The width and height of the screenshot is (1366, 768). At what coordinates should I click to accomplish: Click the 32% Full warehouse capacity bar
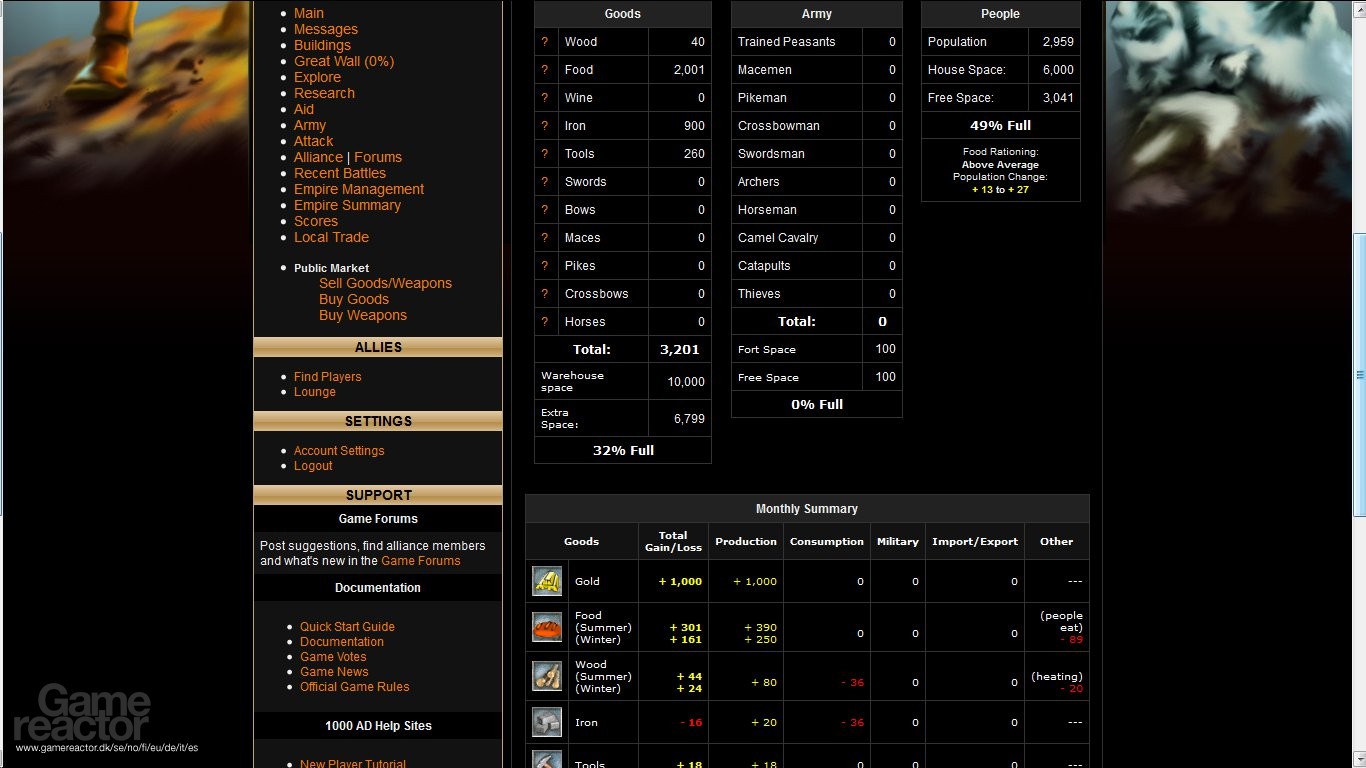[x=622, y=451]
